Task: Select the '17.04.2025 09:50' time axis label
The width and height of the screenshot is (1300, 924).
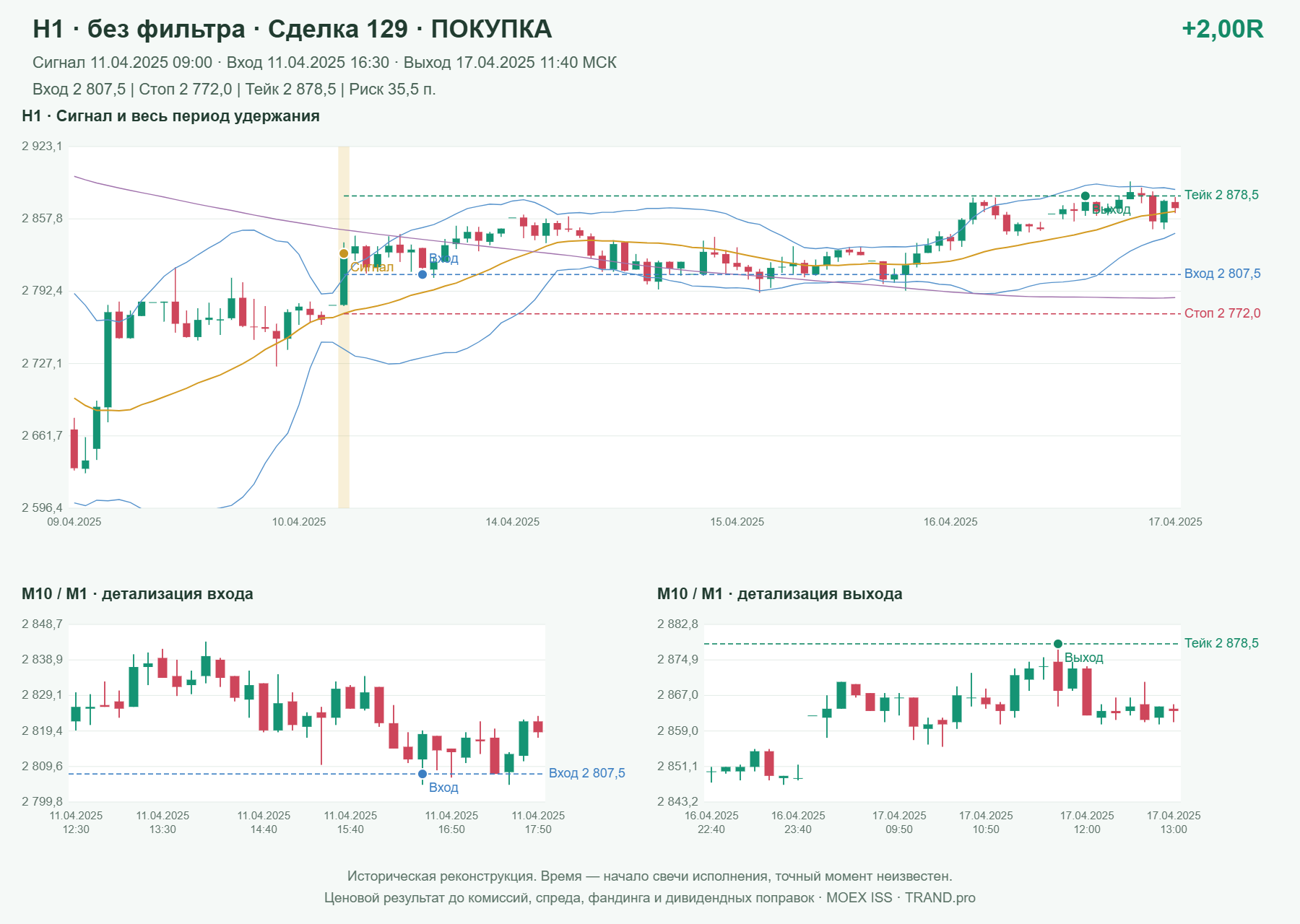Action: point(899,822)
